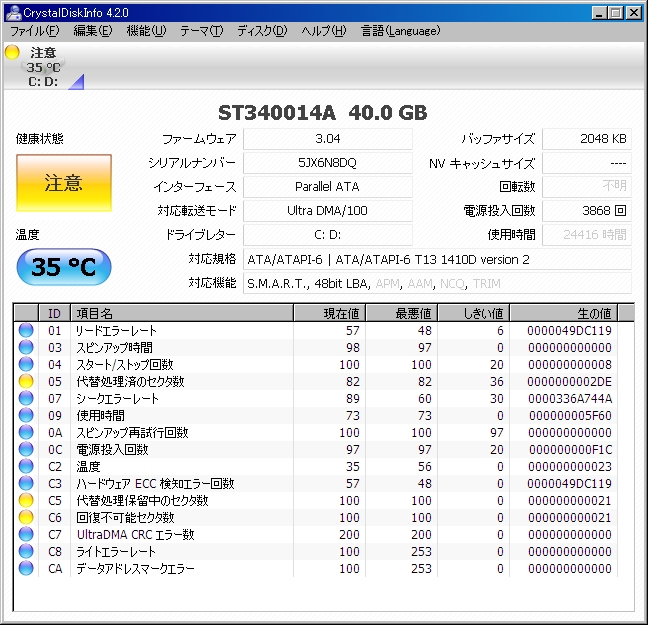
Task: Open the テーマ(T) menu
Action: 202,31
